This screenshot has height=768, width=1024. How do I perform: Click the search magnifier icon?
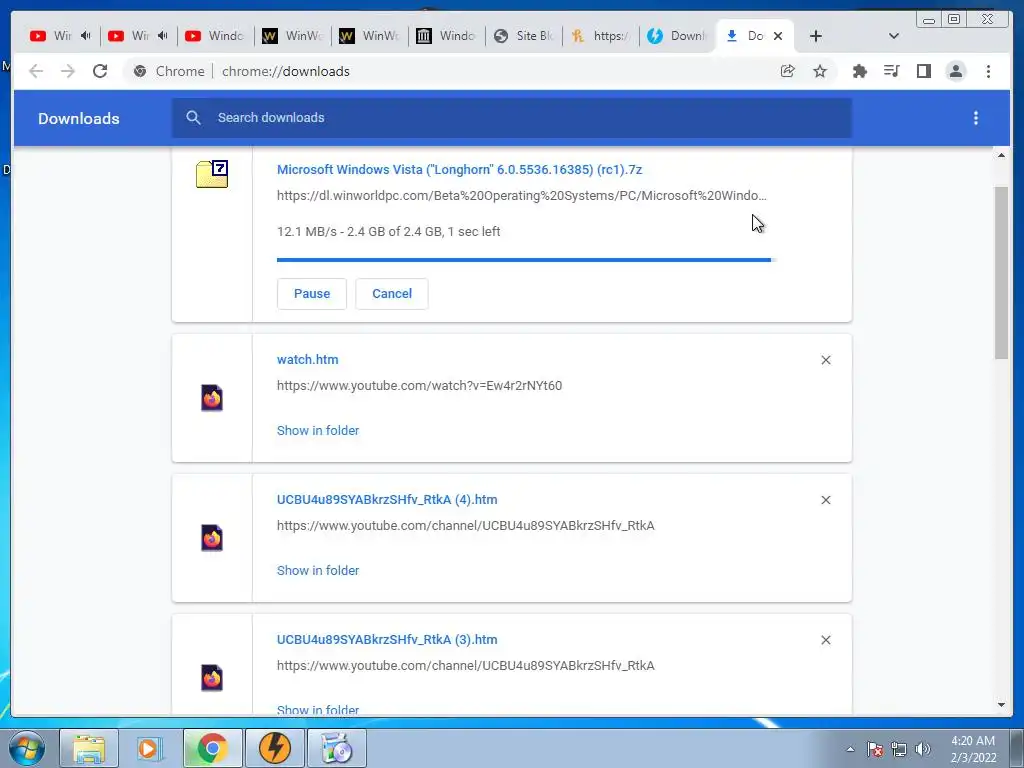pyautogui.click(x=193, y=118)
